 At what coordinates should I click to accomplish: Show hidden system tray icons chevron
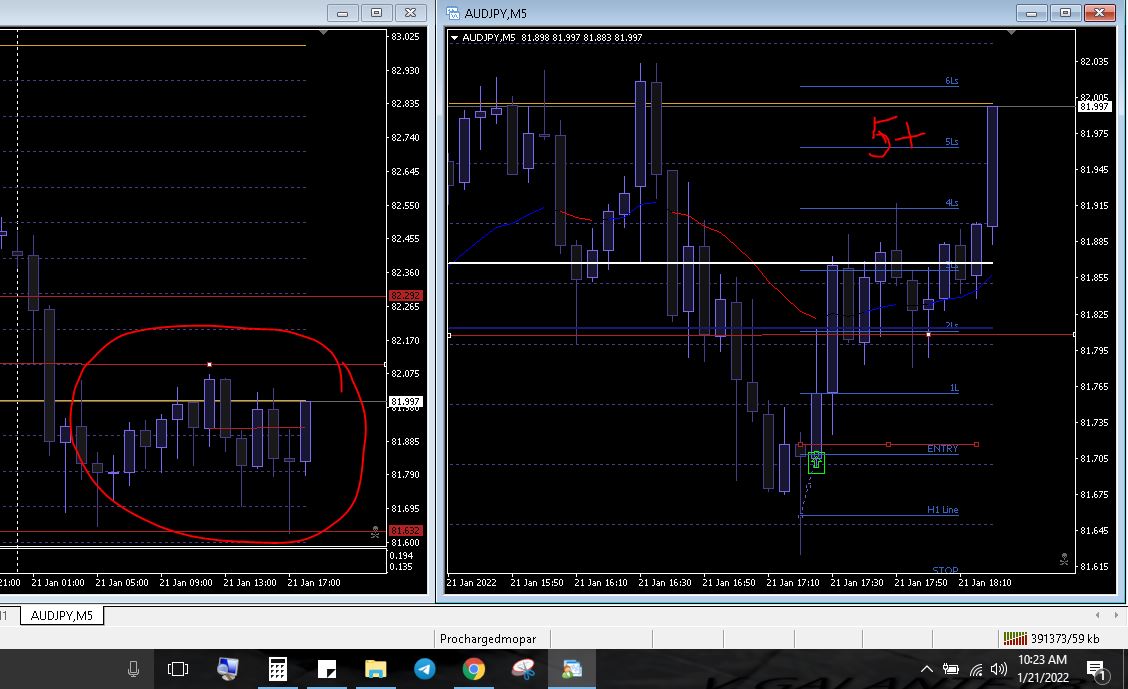927,669
